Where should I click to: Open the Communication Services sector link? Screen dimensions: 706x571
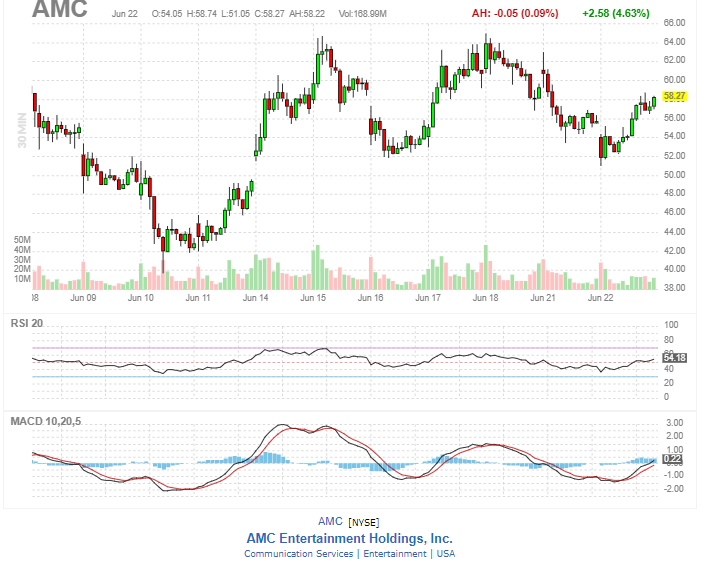click(x=299, y=554)
